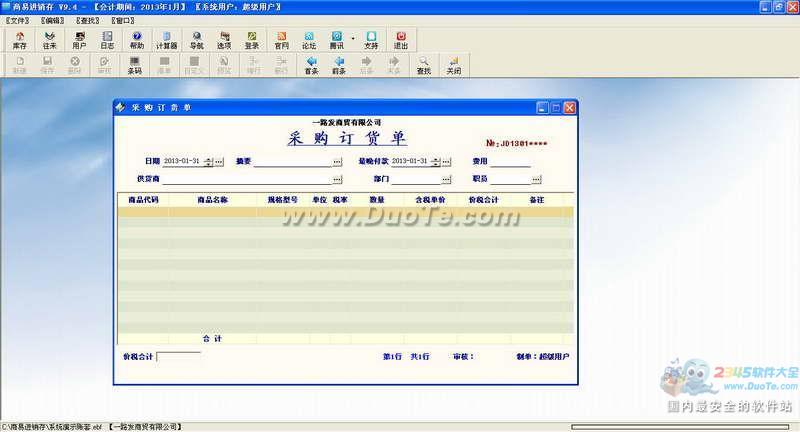Click the 价税合计 total field at bottom
The image size is (800, 432).
179,357
